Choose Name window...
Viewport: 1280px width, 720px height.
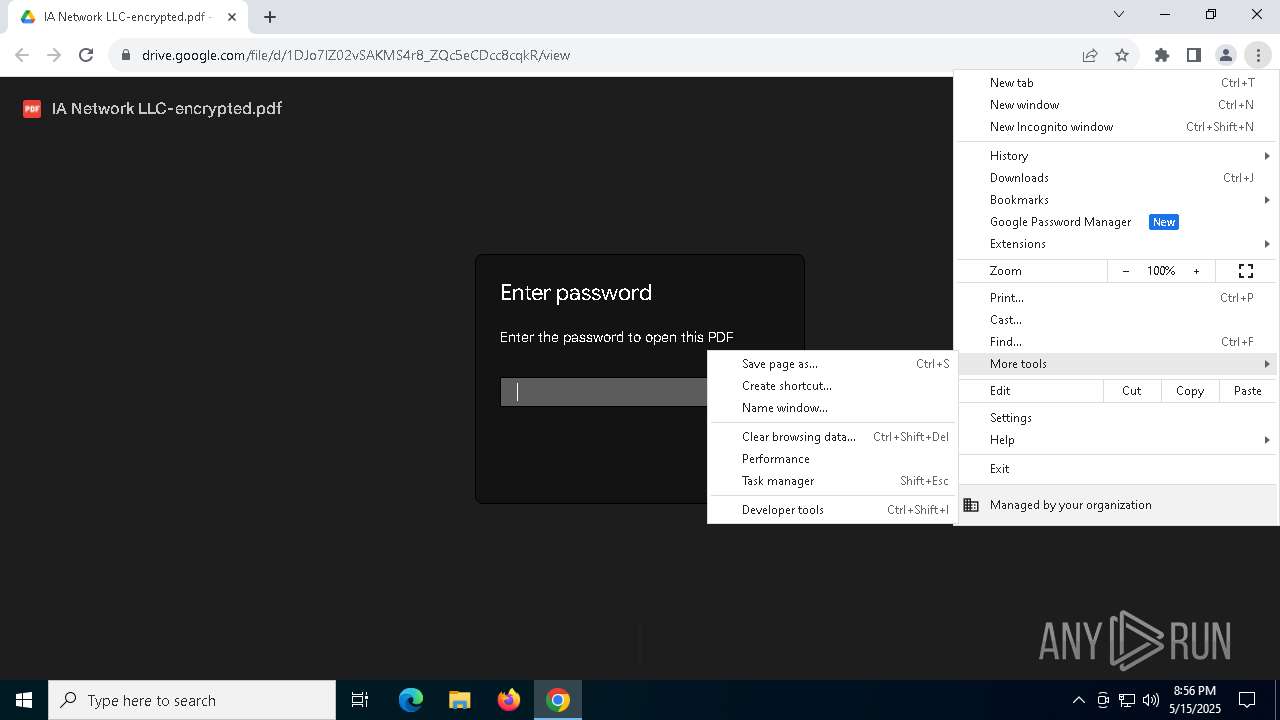832,408
